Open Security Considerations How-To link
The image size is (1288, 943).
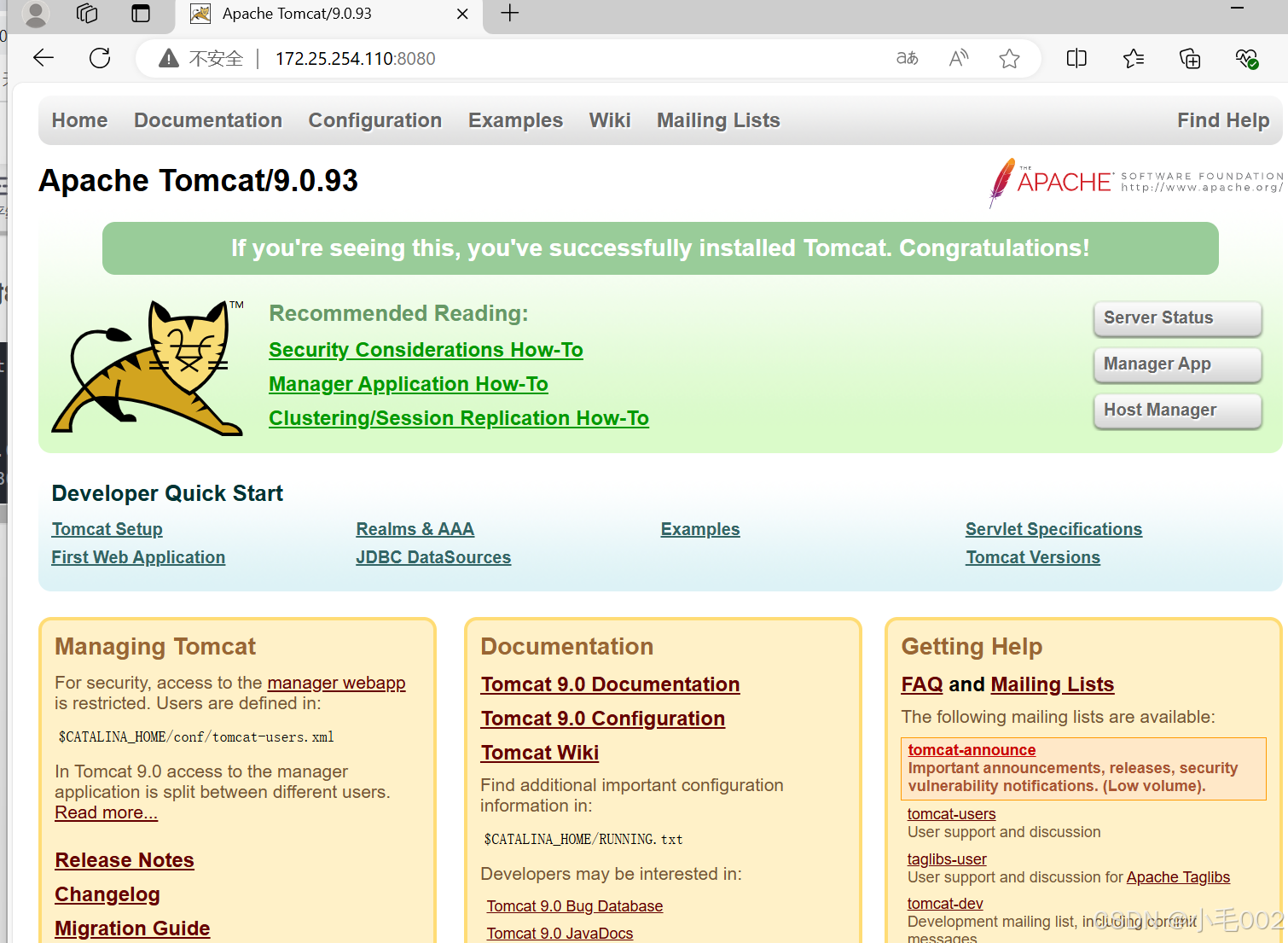click(x=426, y=350)
